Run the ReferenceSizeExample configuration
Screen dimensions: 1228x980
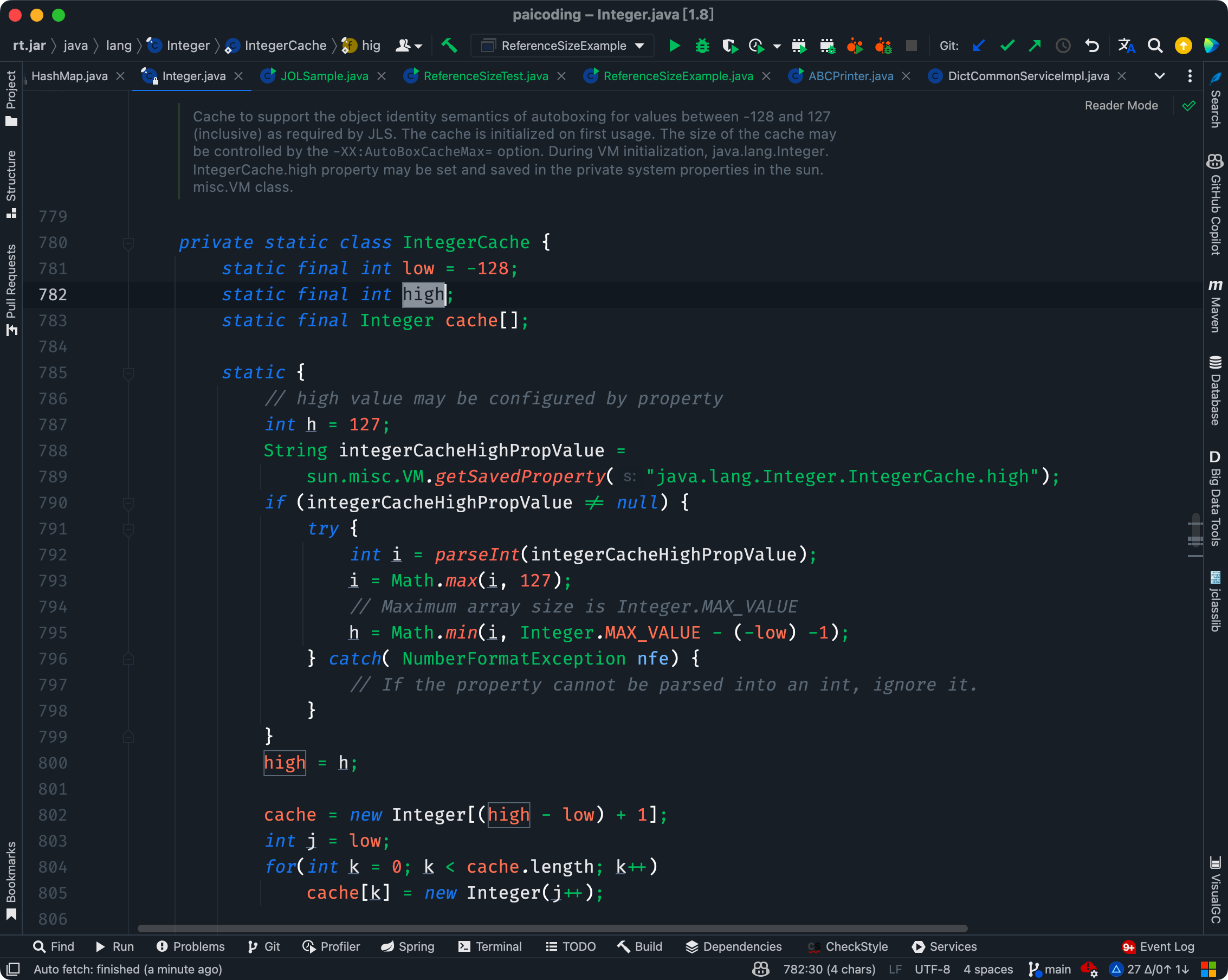[674, 46]
